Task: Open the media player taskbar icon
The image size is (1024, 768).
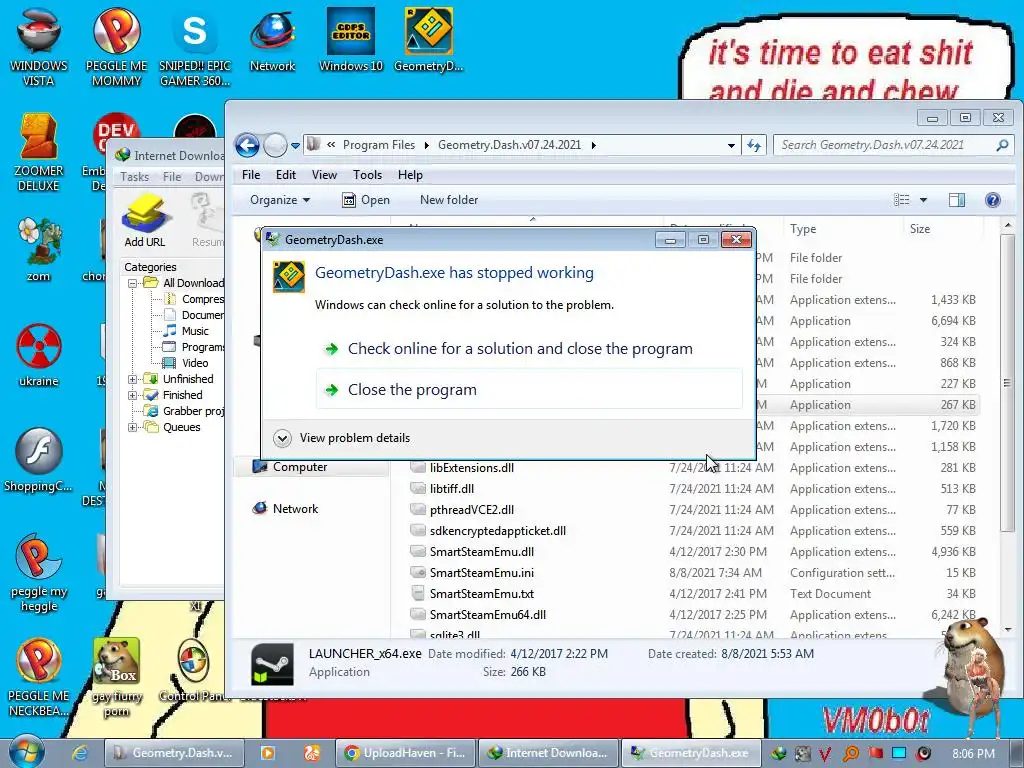Action: point(268,753)
